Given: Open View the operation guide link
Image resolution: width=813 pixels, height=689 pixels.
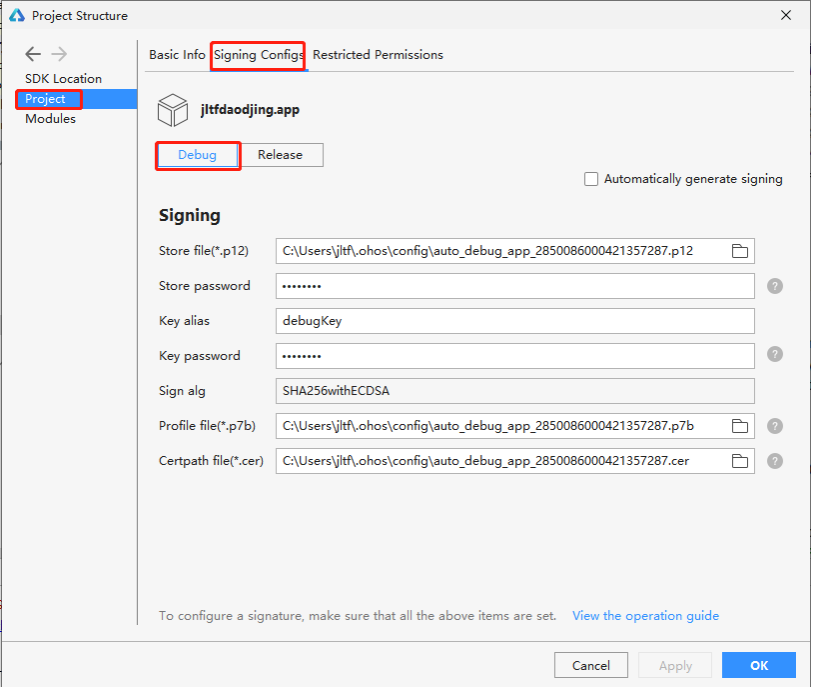Looking at the screenshot, I should (646, 616).
